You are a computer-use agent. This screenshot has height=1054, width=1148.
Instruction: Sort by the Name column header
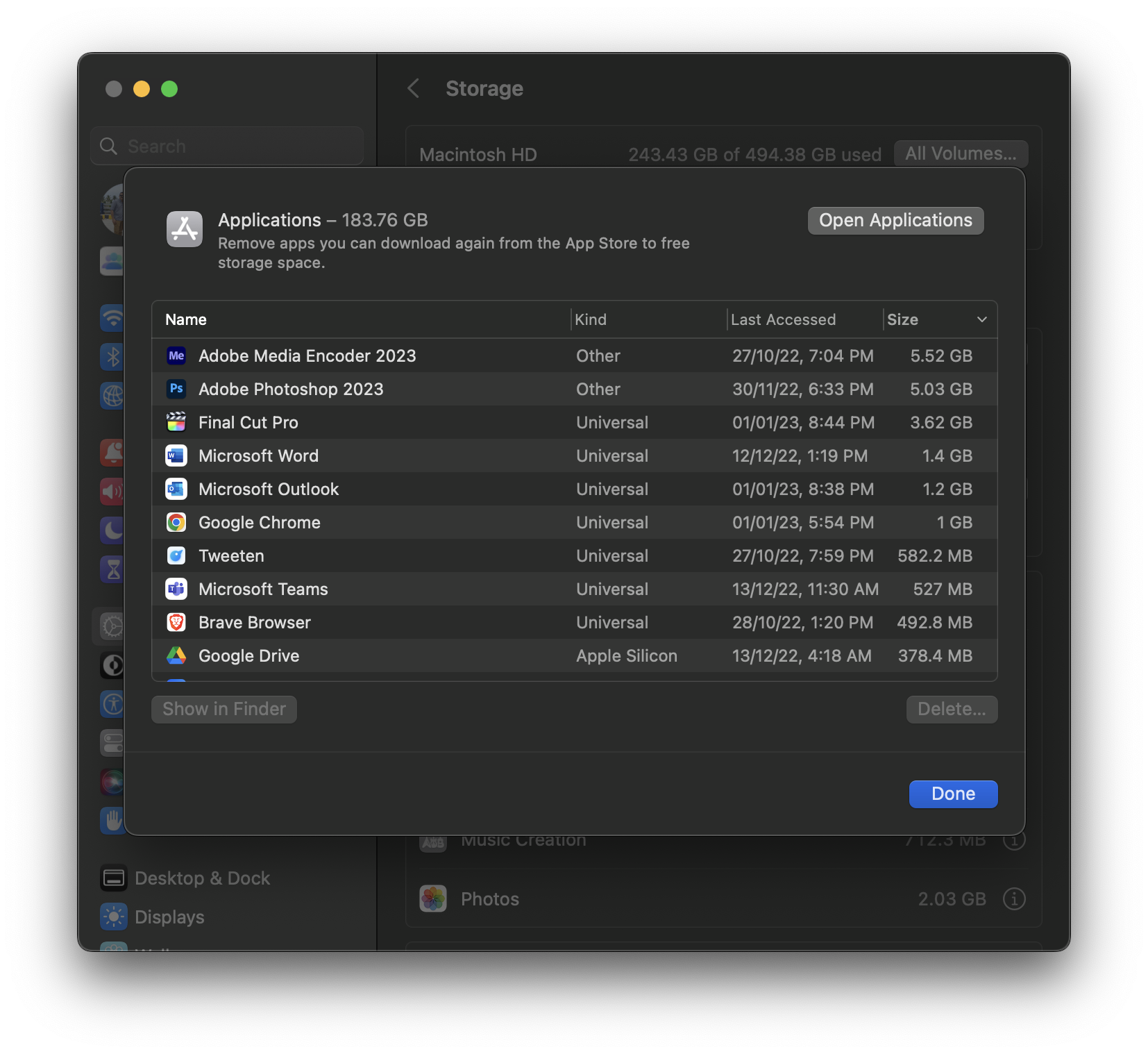coord(186,319)
